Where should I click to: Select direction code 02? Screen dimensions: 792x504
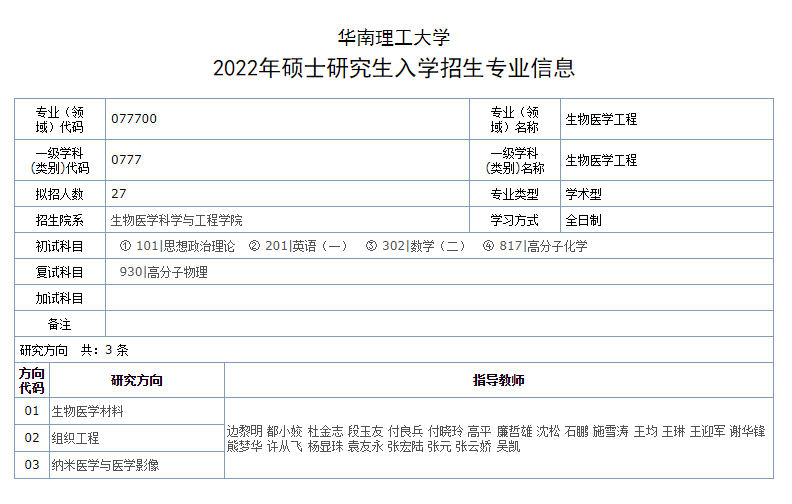(x=32, y=438)
